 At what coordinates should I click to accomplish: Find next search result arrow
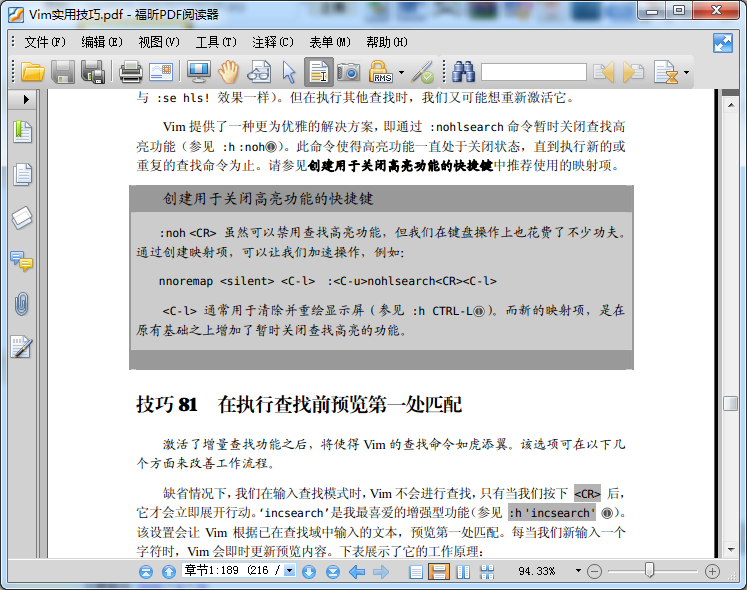633,72
